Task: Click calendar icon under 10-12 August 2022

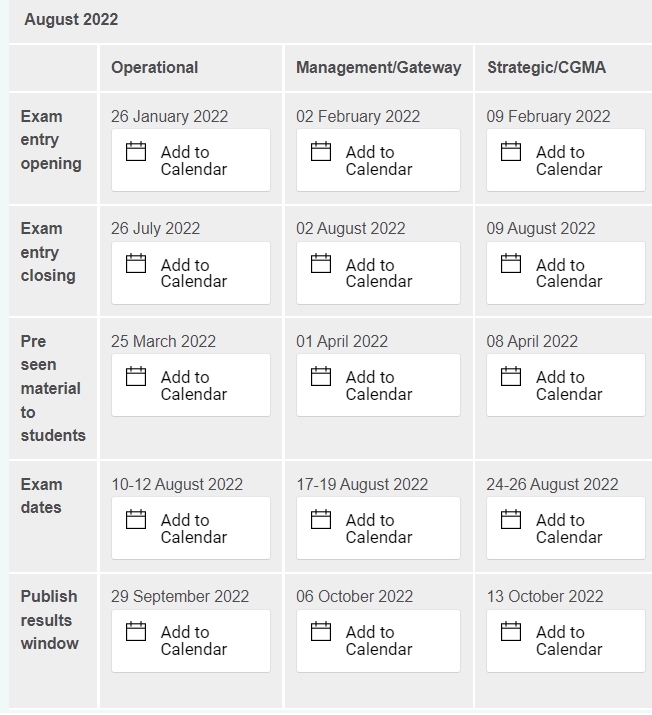Action: click(136, 520)
